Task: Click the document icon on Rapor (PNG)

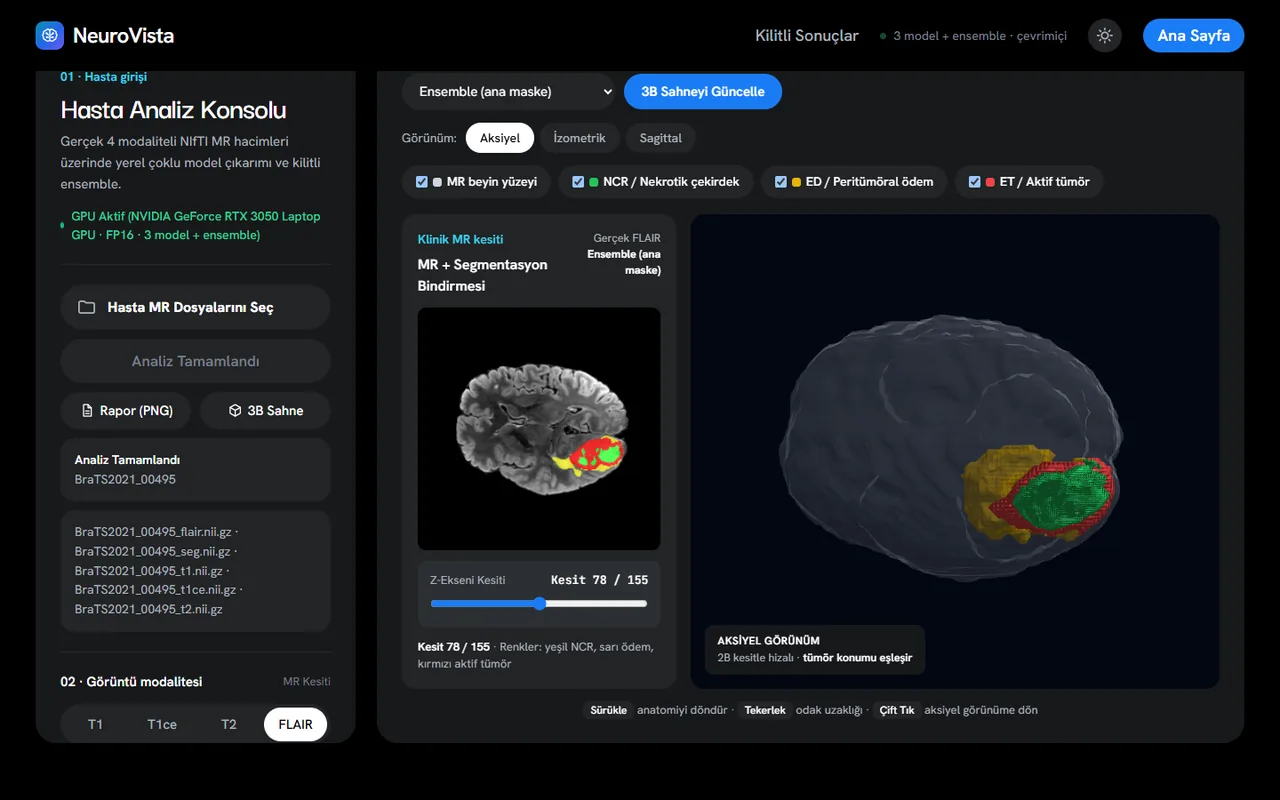Action: (86, 410)
